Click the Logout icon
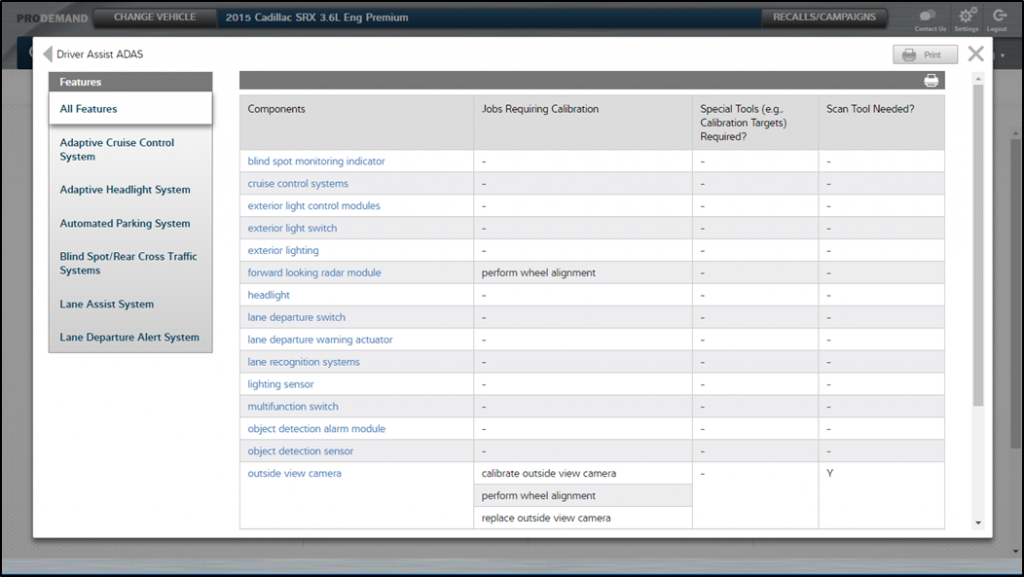Screen dimensions: 1024x577 [998, 16]
